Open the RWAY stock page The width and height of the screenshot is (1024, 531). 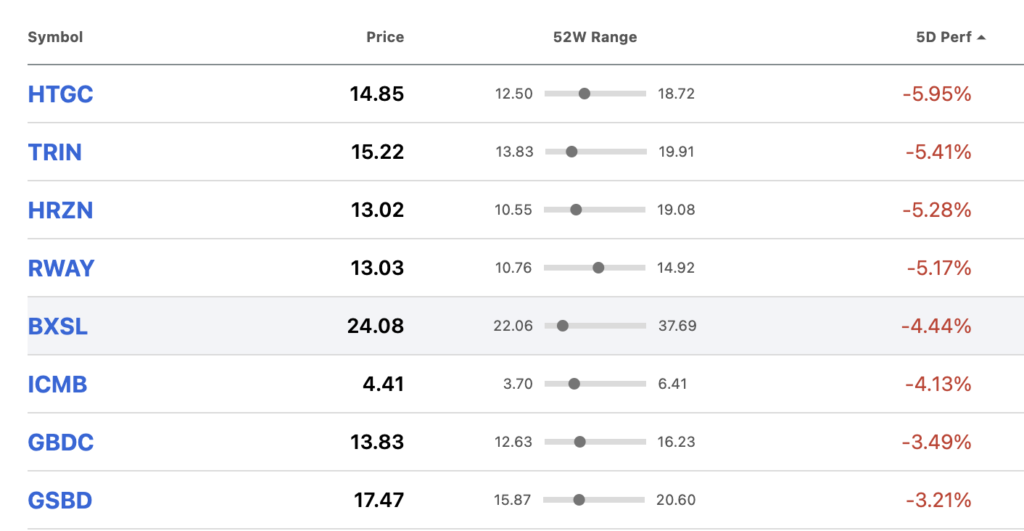[61, 268]
